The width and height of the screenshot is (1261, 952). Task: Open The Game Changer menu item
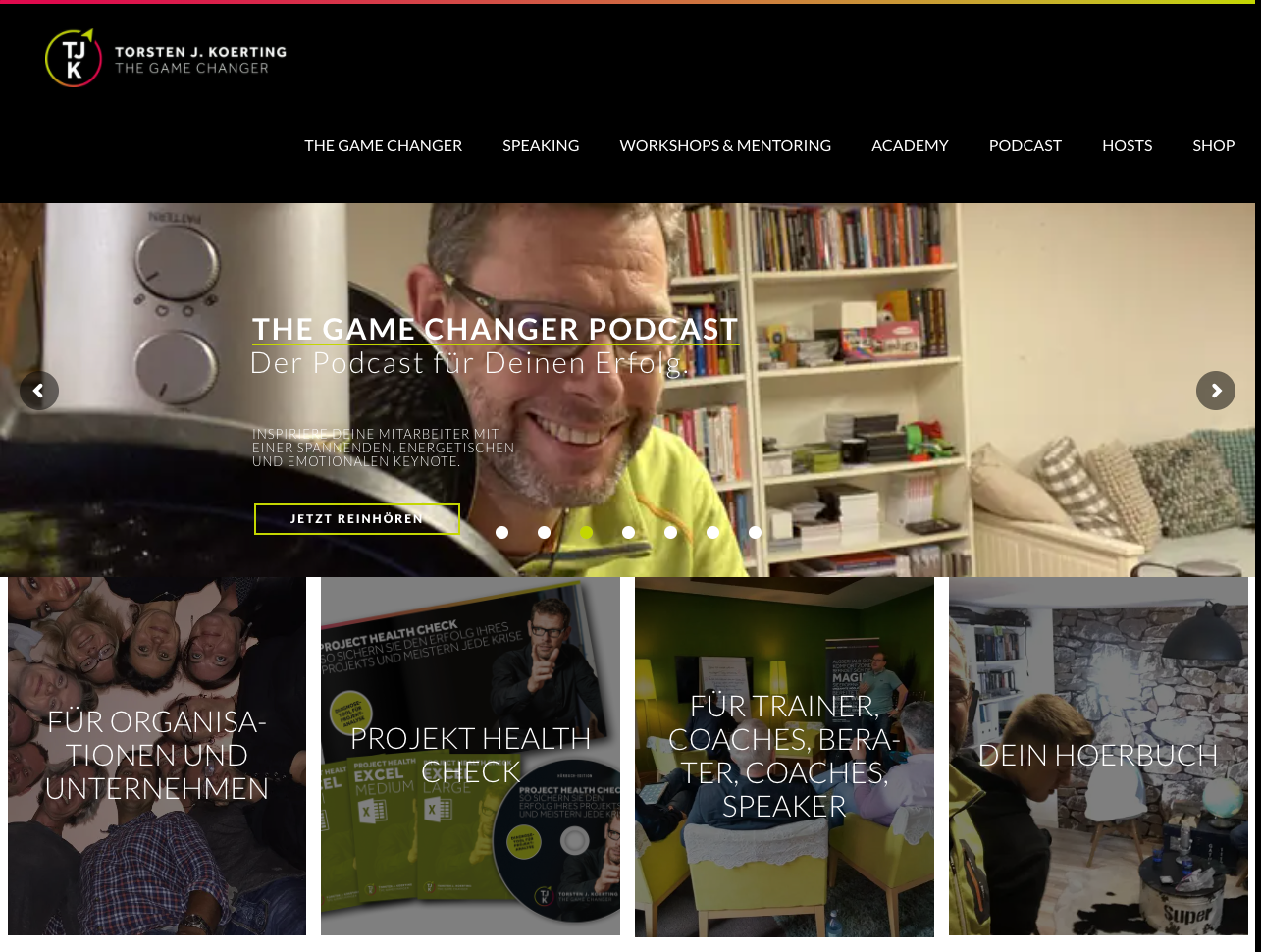point(384,145)
